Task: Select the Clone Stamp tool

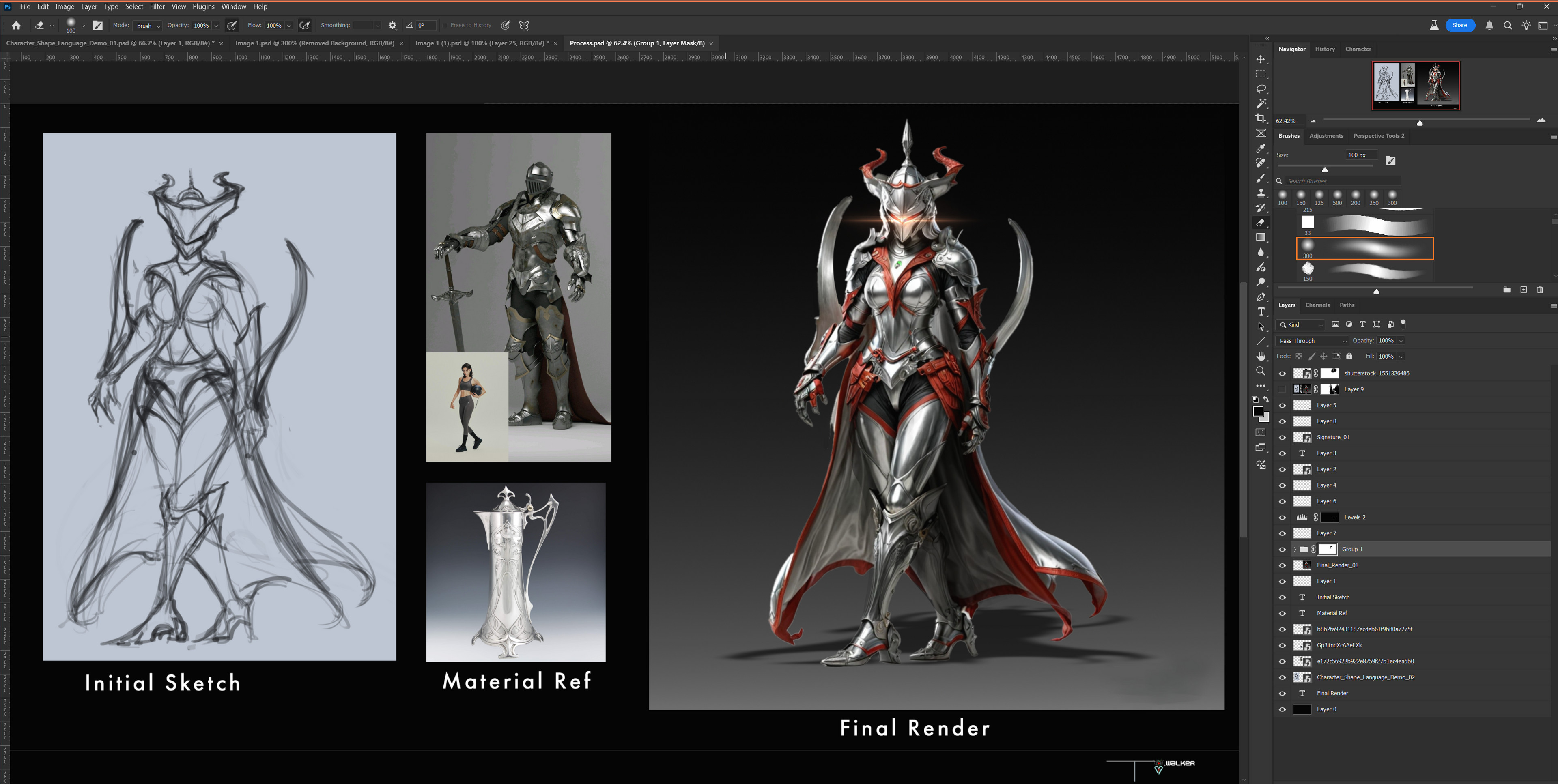Action: [1261, 193]
